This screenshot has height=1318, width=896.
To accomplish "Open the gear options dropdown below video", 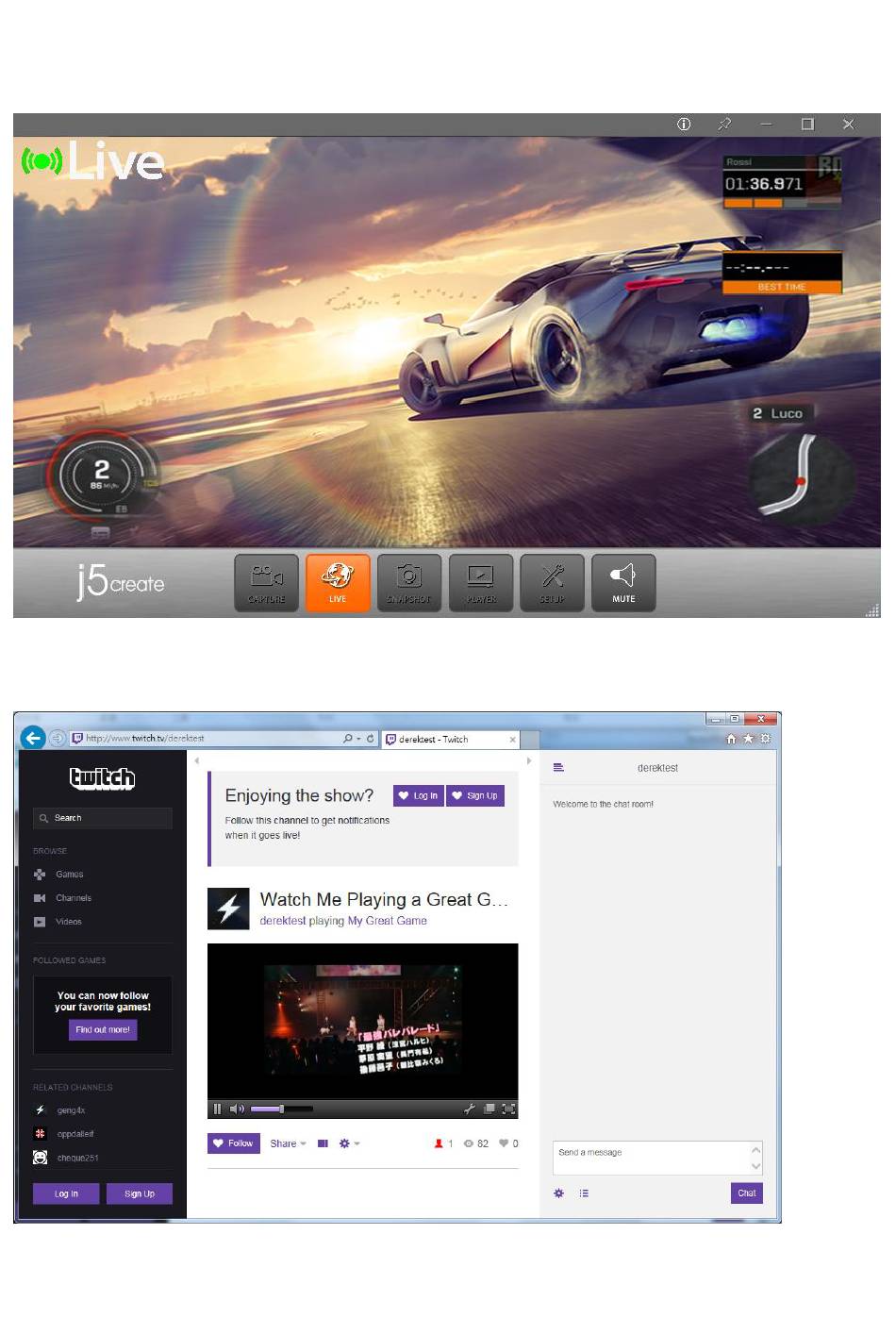I will 349,1143.
